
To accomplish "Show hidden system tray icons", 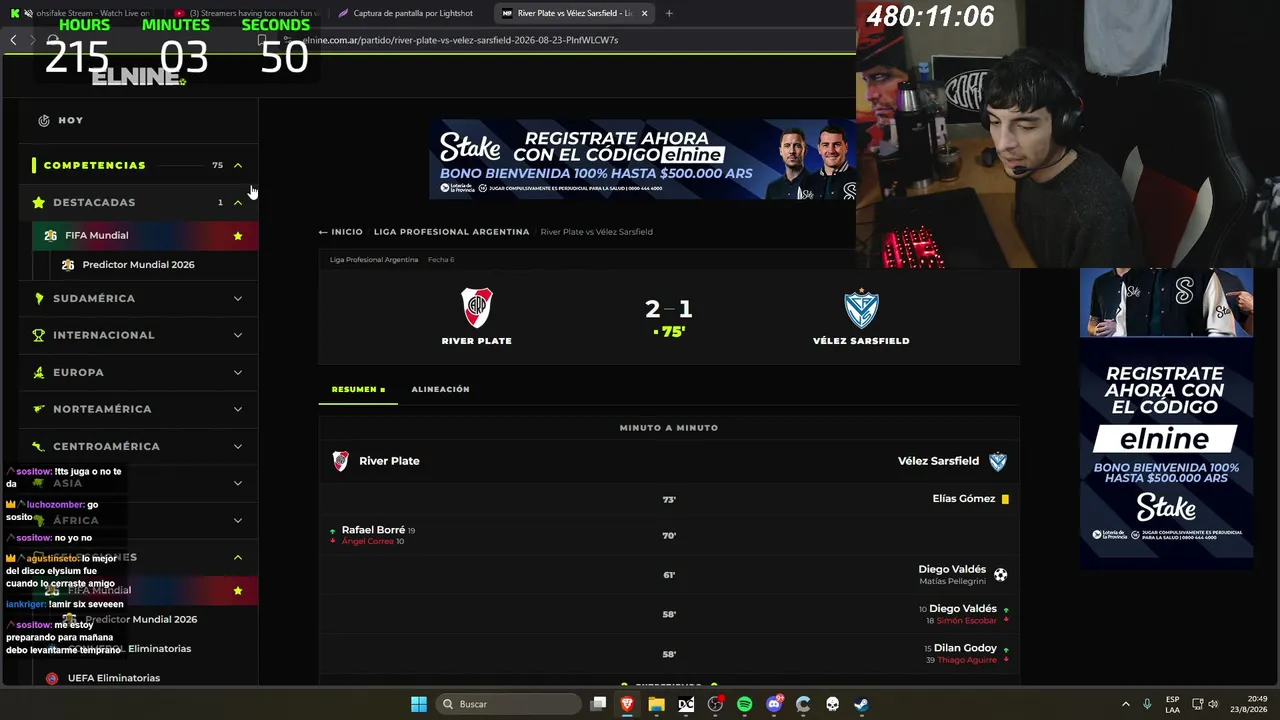I will pos(1126,704).
